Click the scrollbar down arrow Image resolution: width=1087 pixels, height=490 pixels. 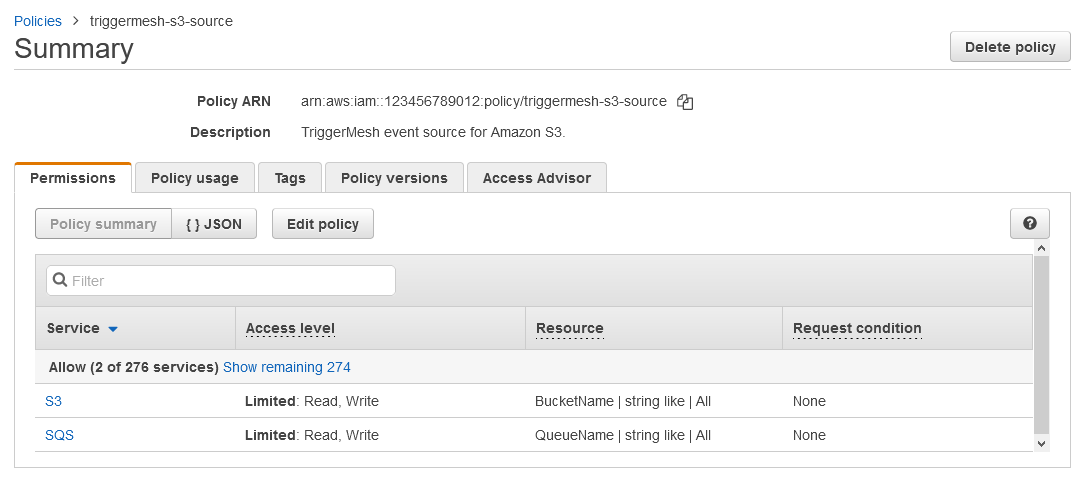(1041, 444)
